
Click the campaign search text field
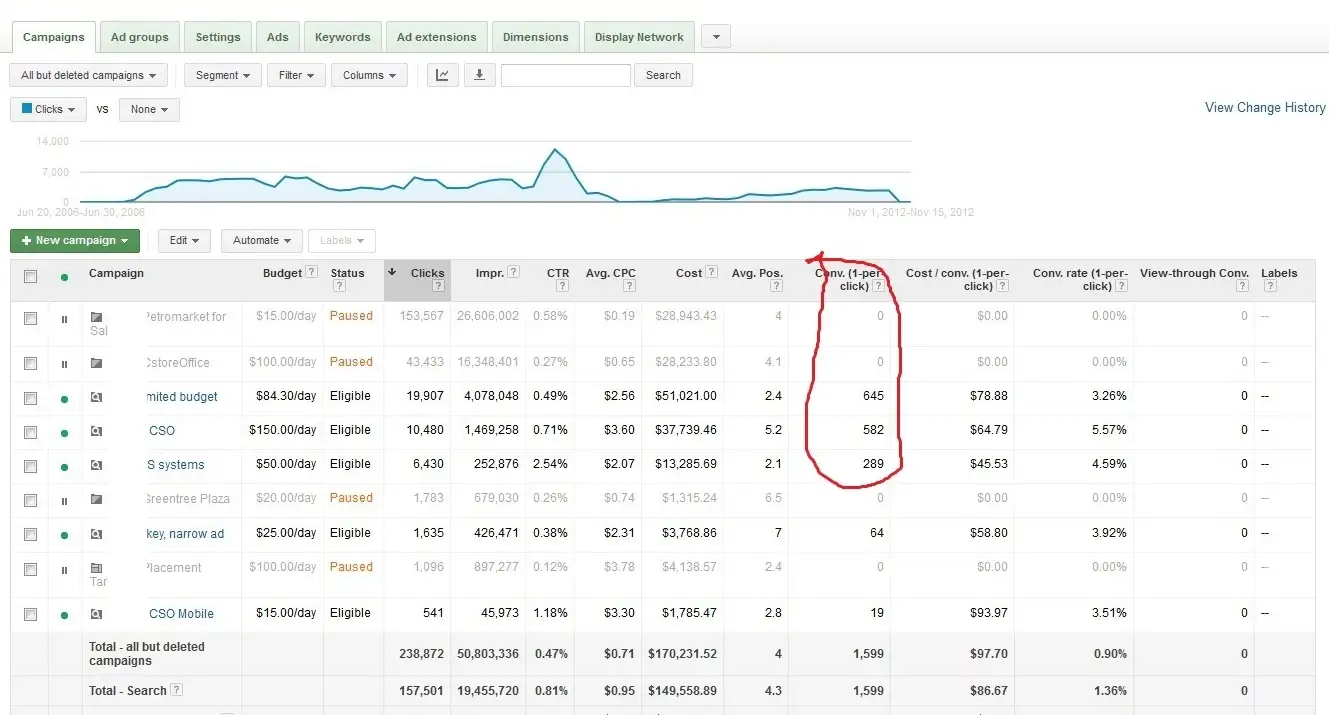(565, 75)
